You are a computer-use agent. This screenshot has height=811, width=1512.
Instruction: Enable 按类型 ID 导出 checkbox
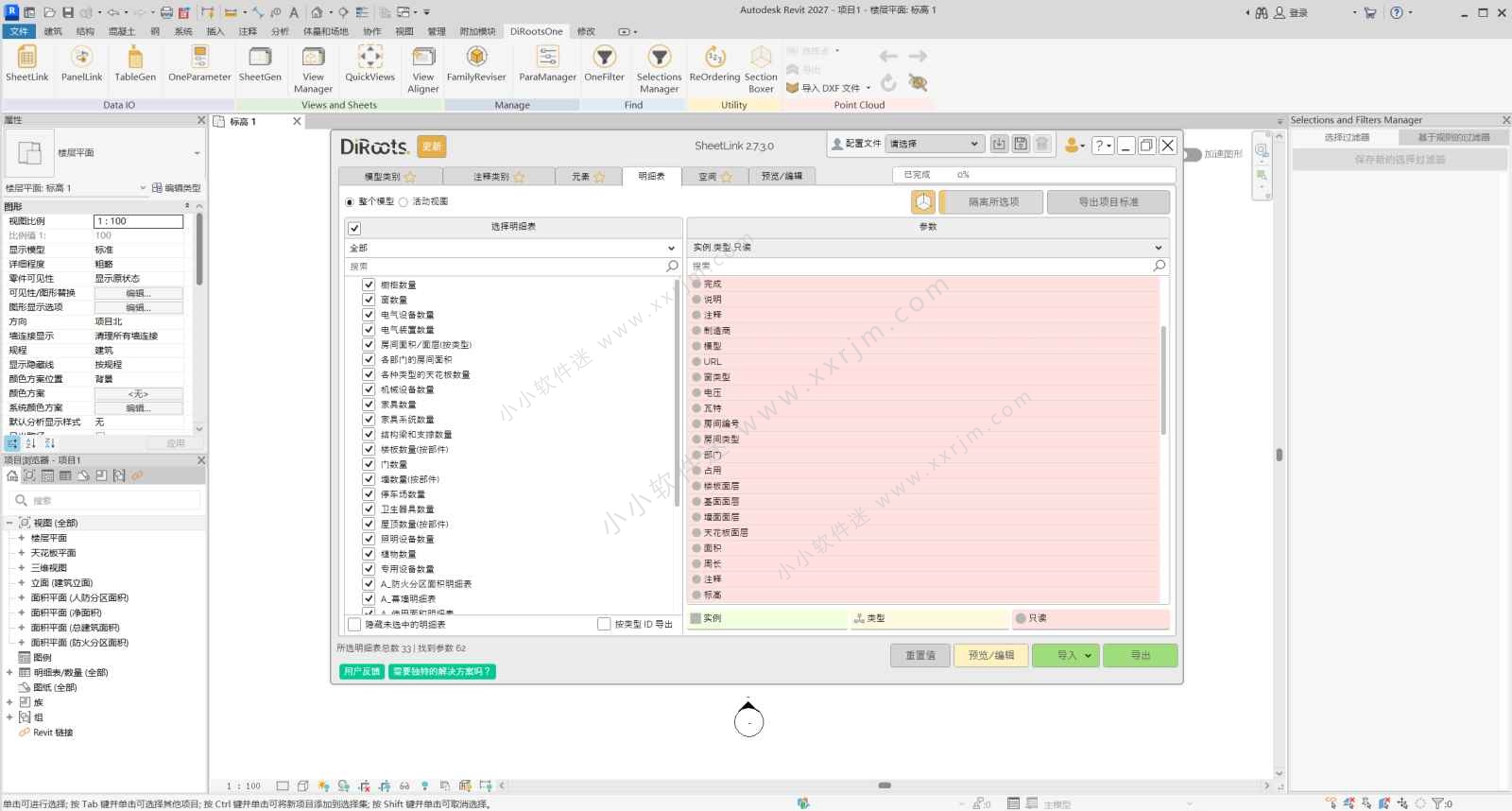click(x=604, y=624)
